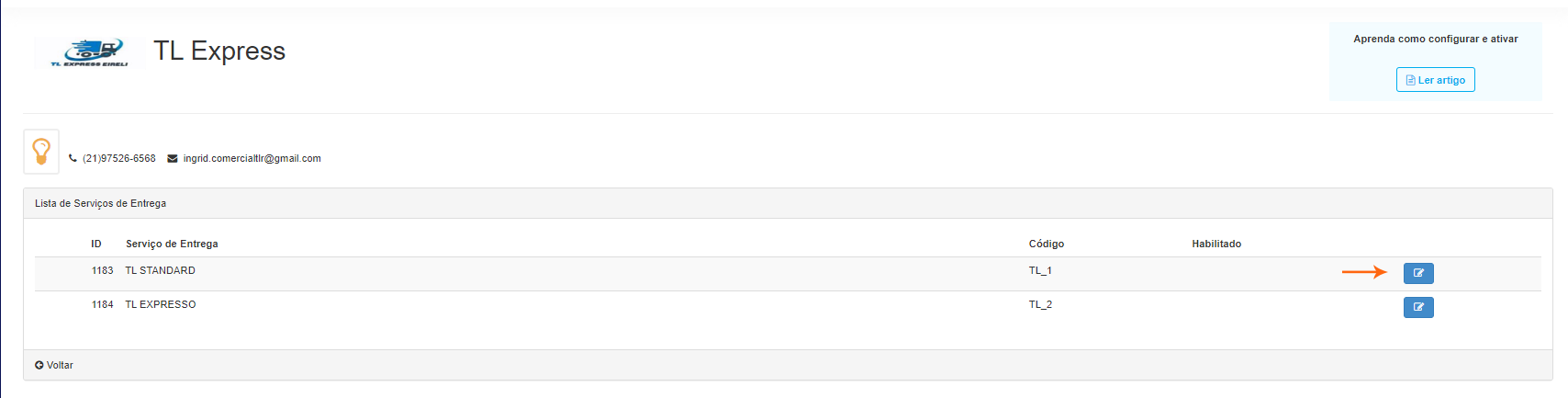Click the TL_1 code cell
This screenshot has width=1568, height=398.
click(x=1040, y=270)
